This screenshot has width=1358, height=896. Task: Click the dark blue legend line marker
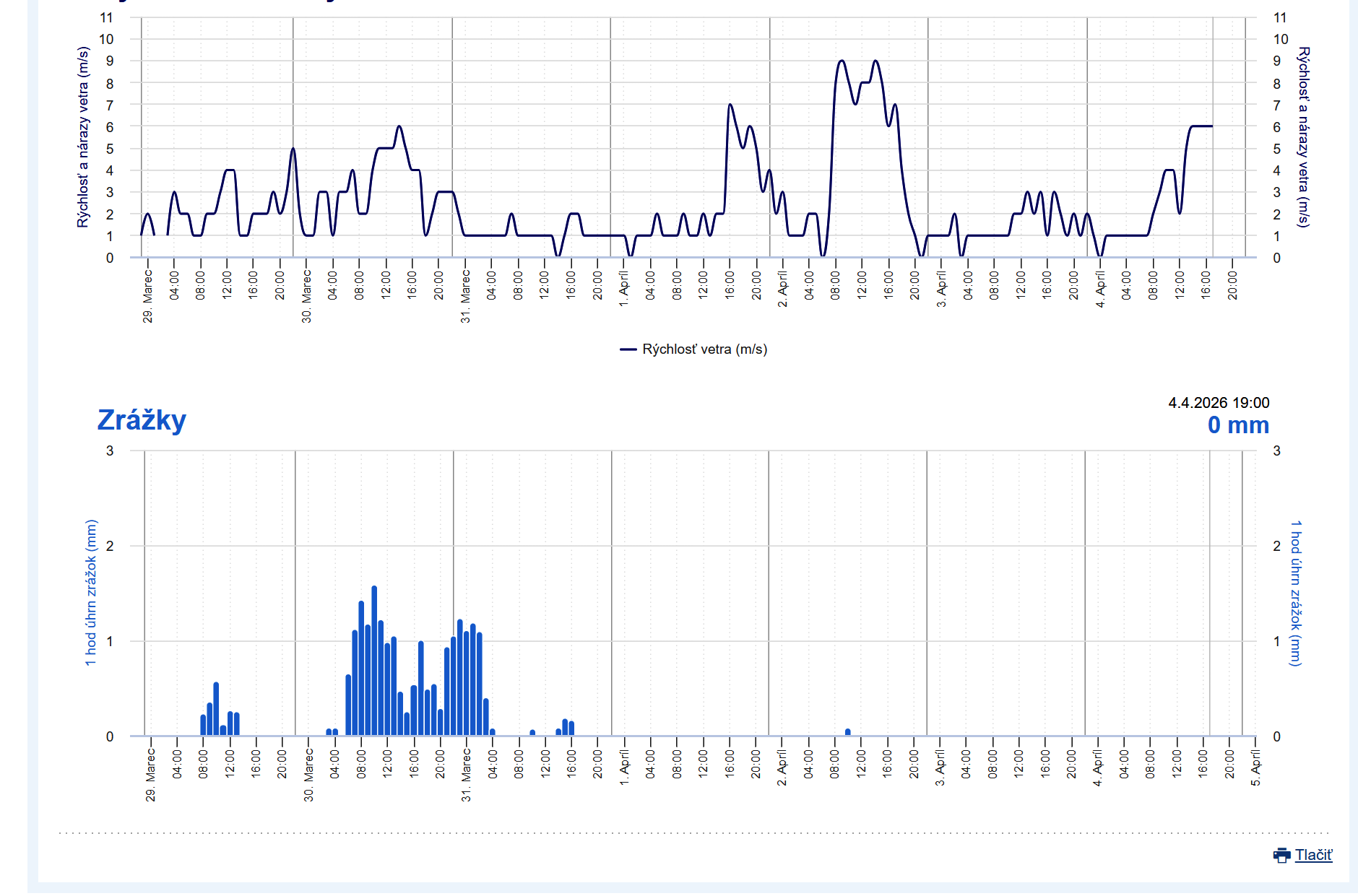coord(628,349)
